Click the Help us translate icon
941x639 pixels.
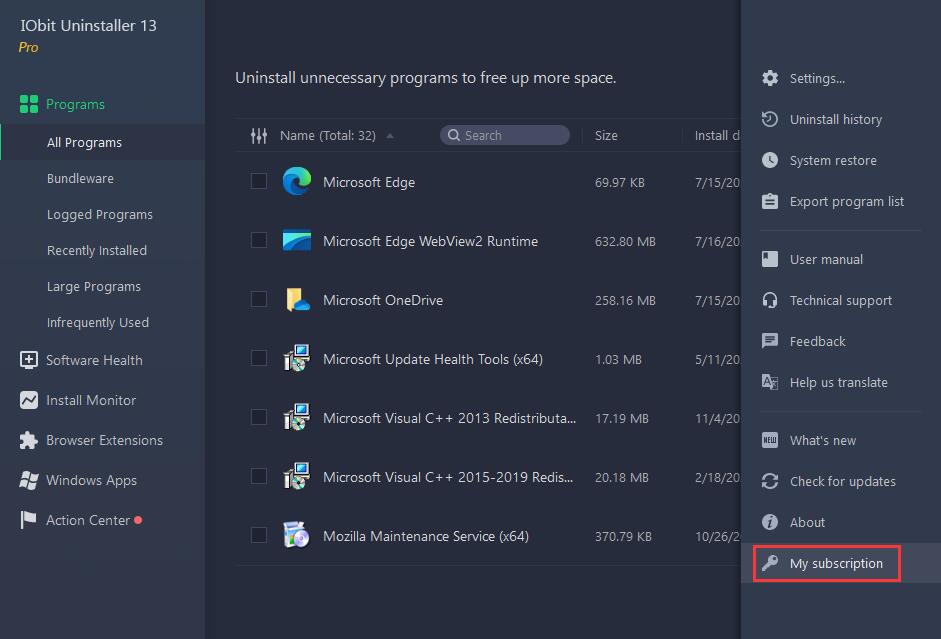770,382
